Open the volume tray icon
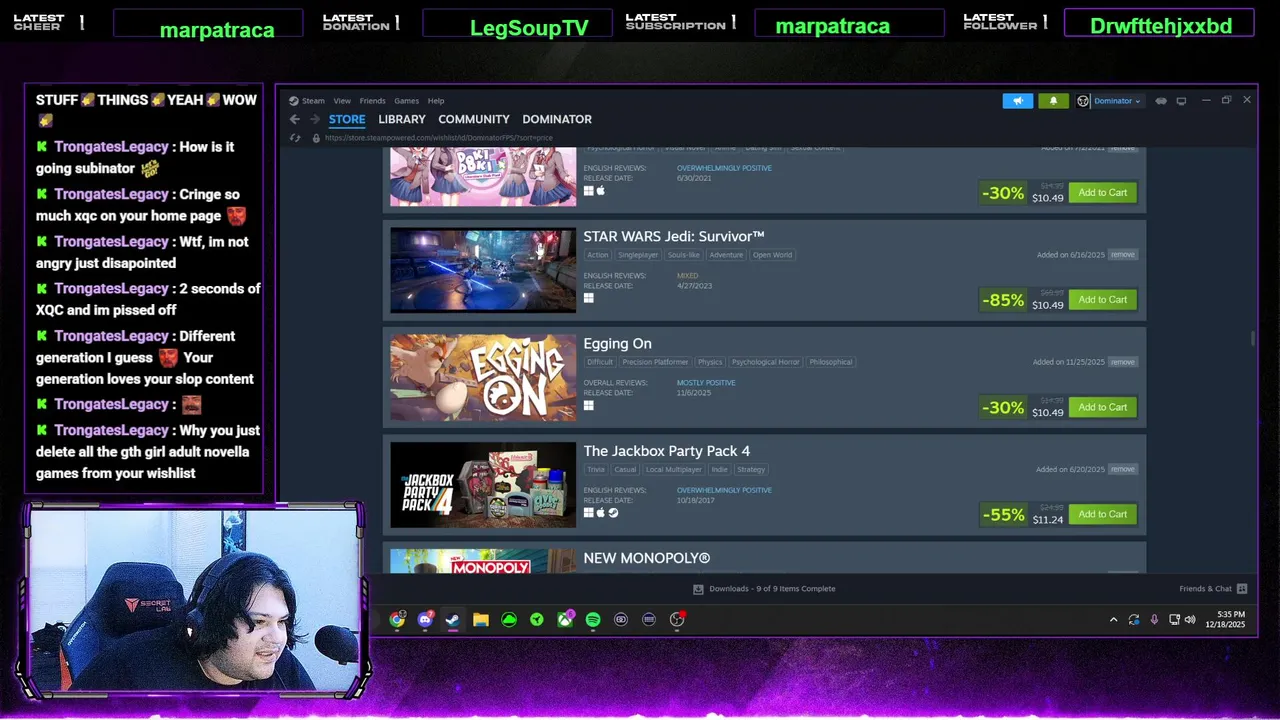This screenshot has width=1280, height=720. [x=1190, y=620]
